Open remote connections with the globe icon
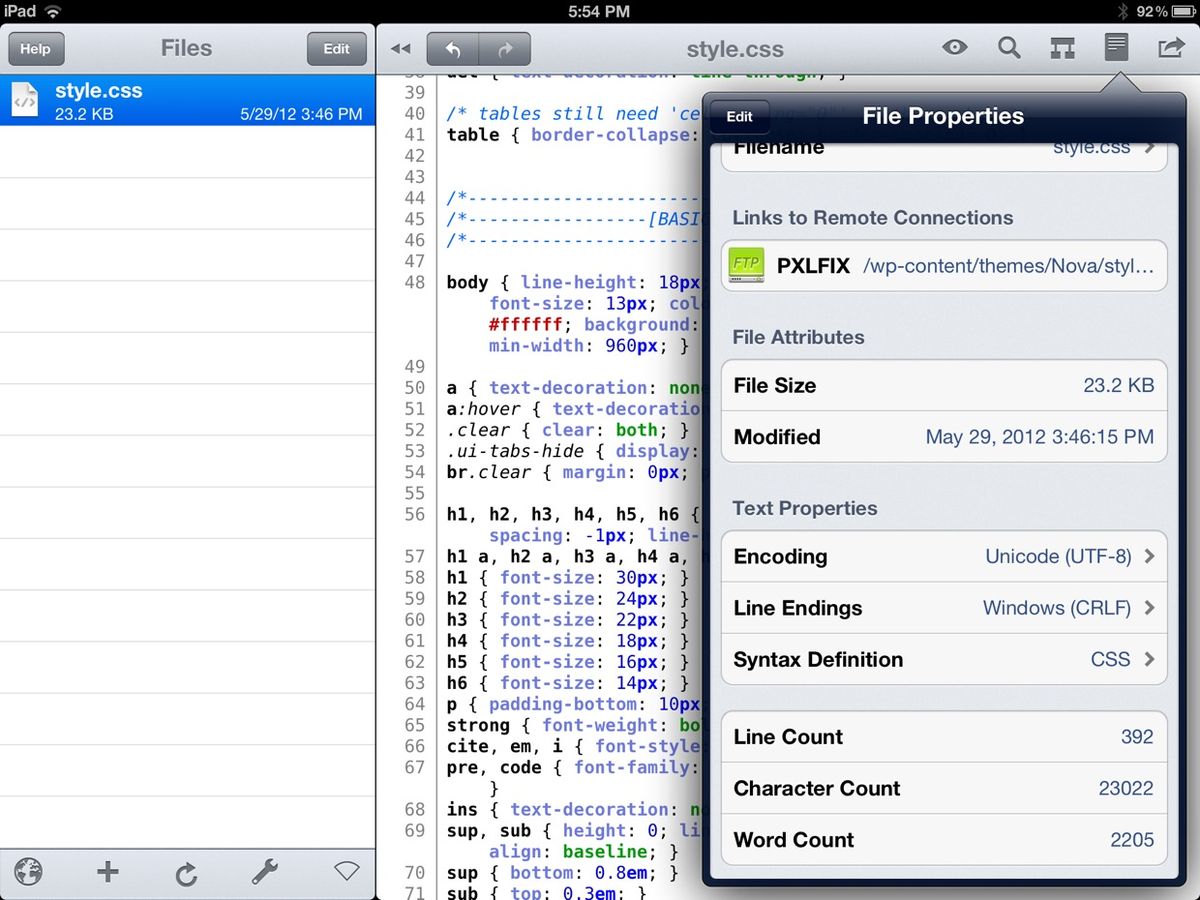The height and width of the screenshot is (900, 1200). click(28, 871)
